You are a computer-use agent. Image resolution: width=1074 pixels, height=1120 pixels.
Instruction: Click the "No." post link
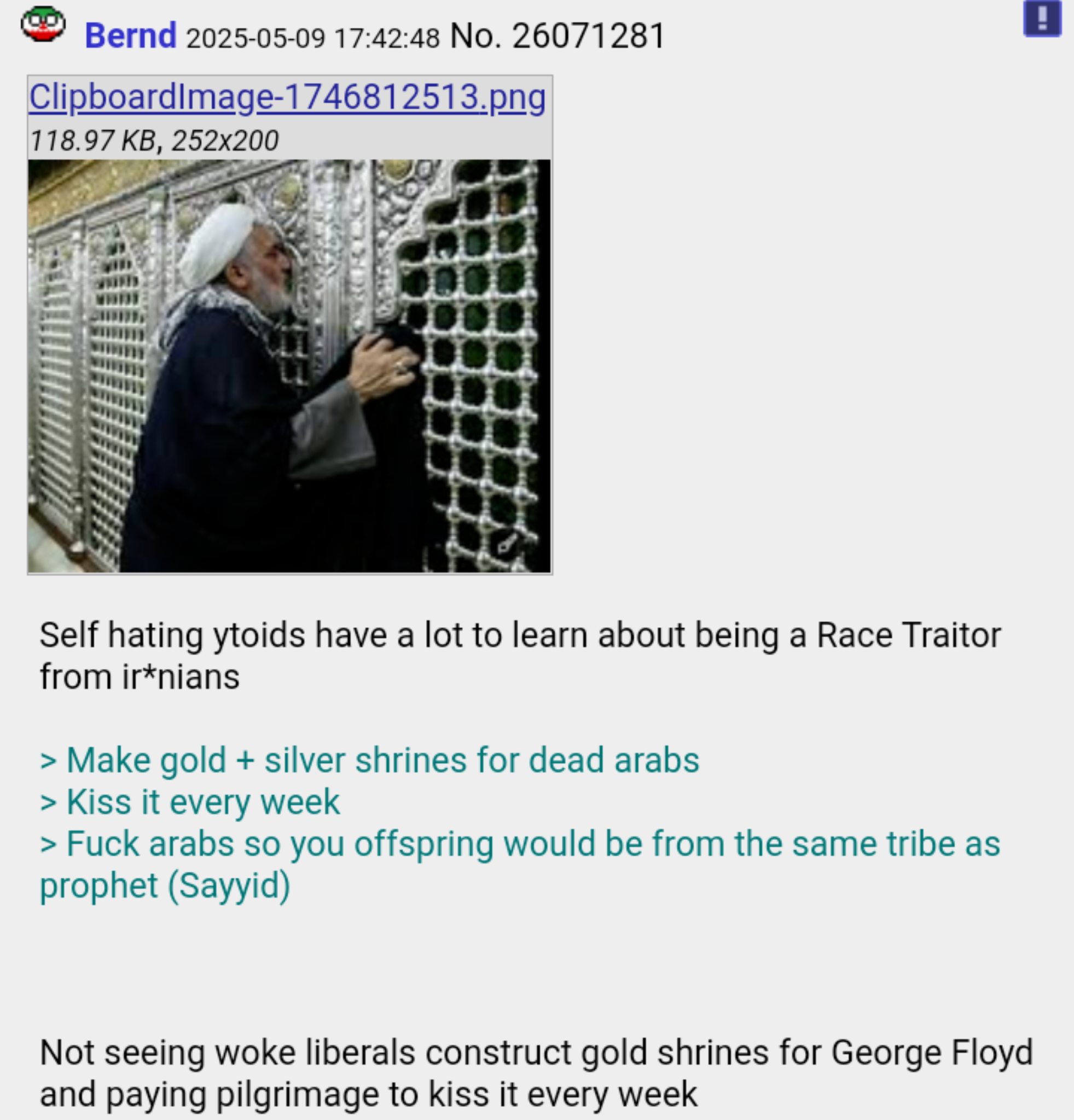(475, 36)
